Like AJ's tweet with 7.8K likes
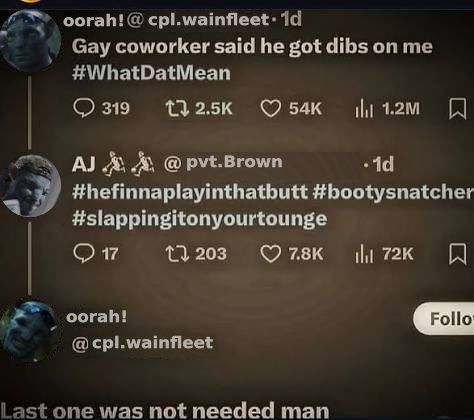474x420 pixels. [291, 254]
